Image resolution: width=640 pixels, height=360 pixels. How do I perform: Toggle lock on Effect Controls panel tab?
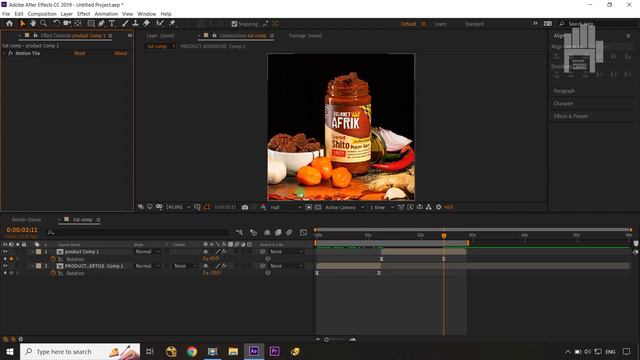coord(35,36)
